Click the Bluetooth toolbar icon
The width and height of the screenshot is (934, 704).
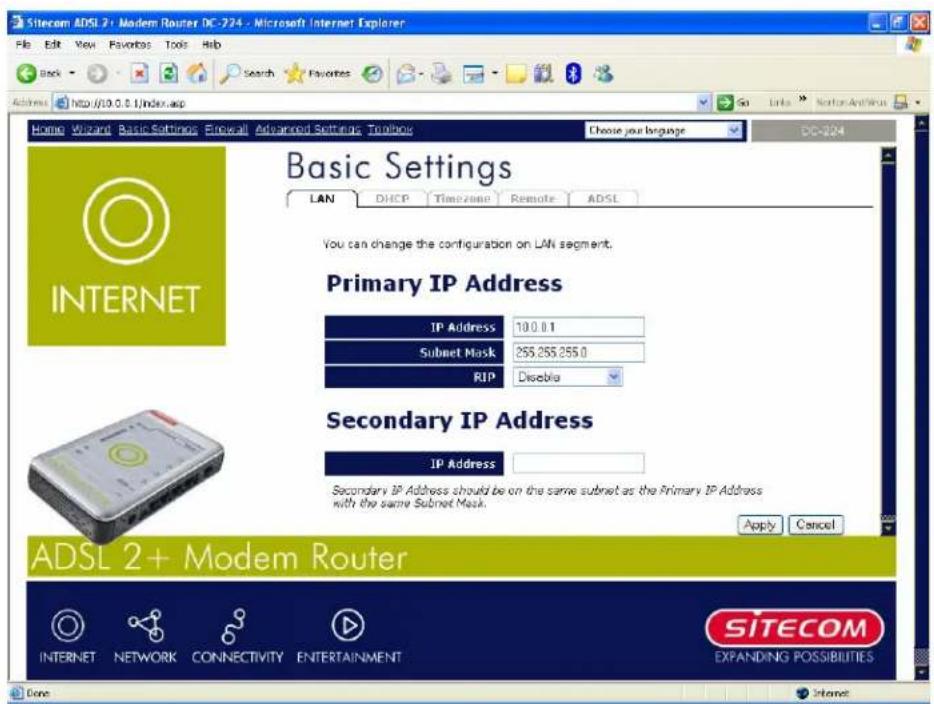(x=573, y=74)
